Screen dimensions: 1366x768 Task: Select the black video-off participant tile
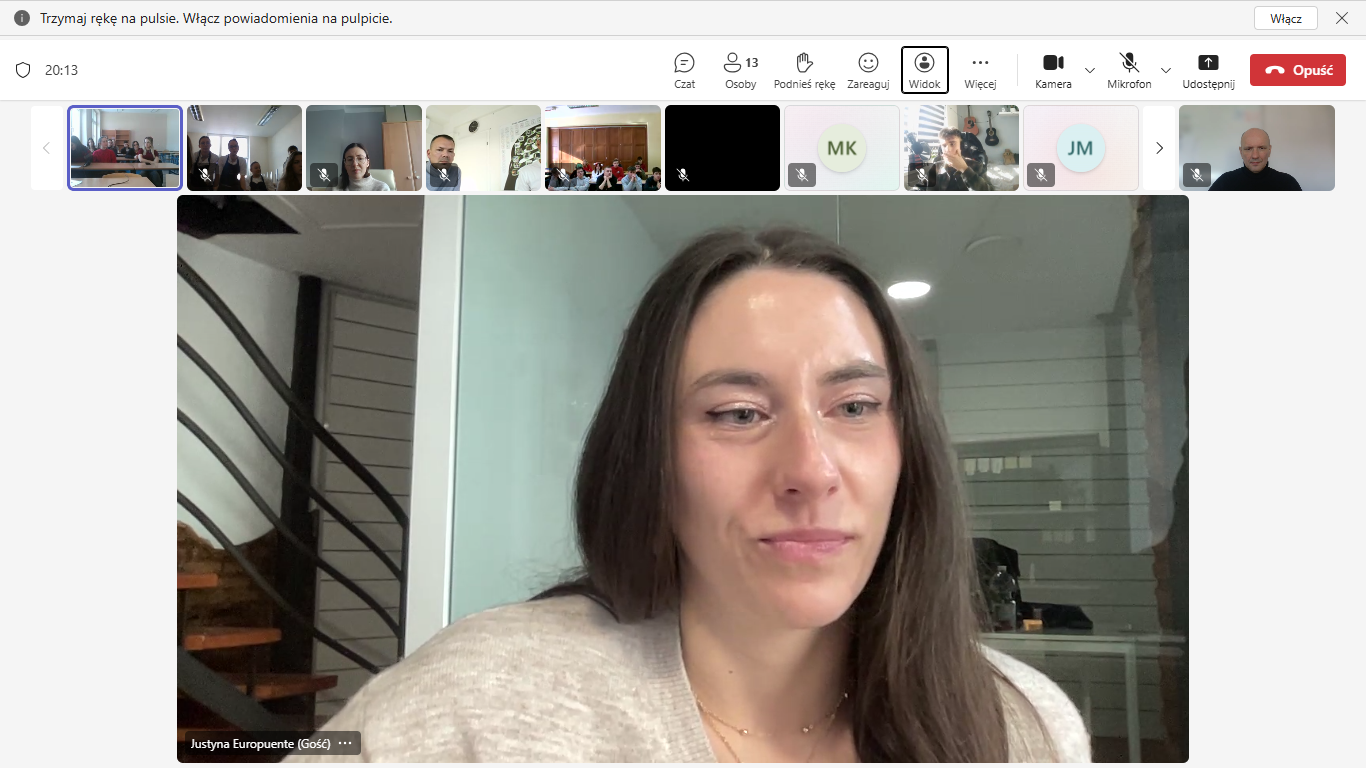pyautogui.click(x=722, y=148)
